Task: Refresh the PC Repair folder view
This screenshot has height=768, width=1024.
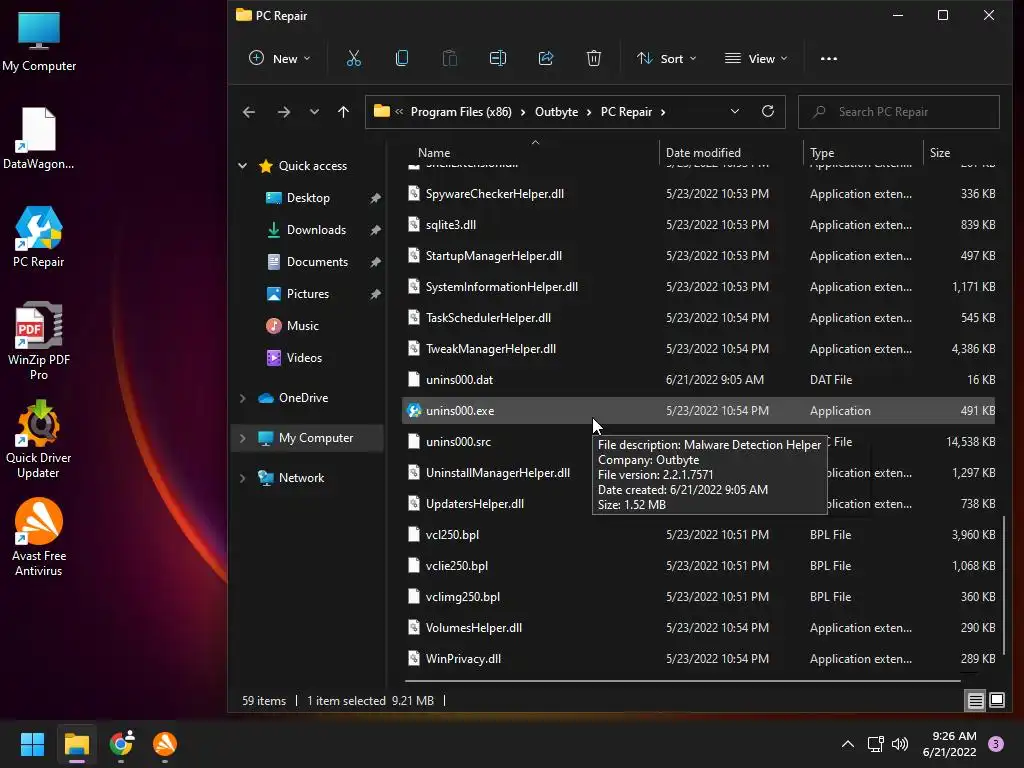Action: point(768,112)
